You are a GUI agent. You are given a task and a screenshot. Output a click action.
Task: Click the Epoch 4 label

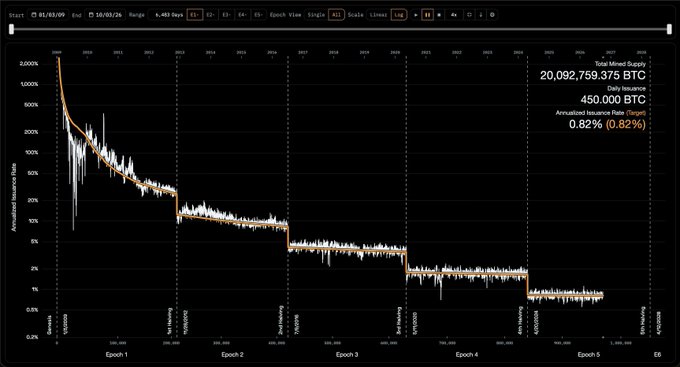point(467,354)
